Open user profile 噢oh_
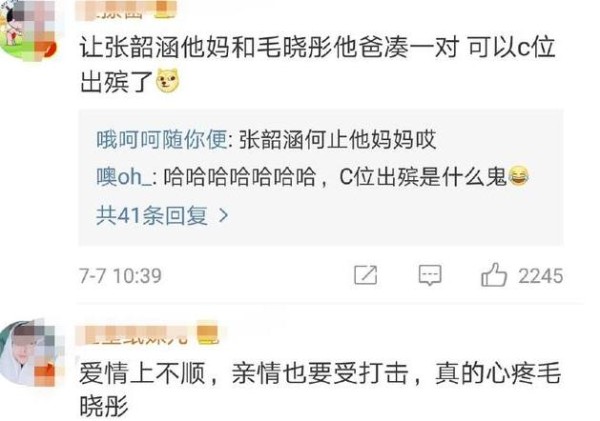 (x=124, y=177)
